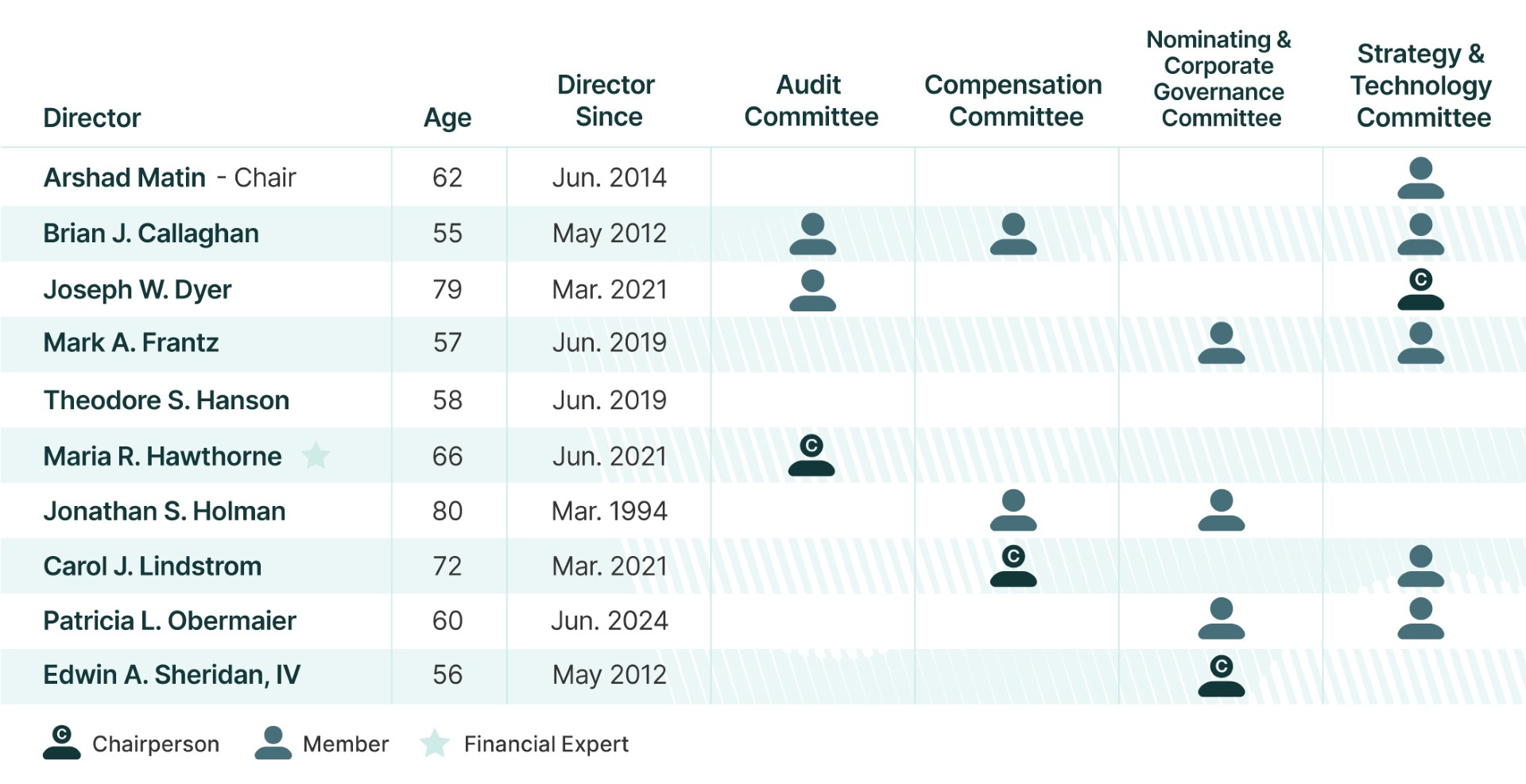Click the Member legend icon
Image resolution: width=1526 pixels, height=784 pixels.
273,742
